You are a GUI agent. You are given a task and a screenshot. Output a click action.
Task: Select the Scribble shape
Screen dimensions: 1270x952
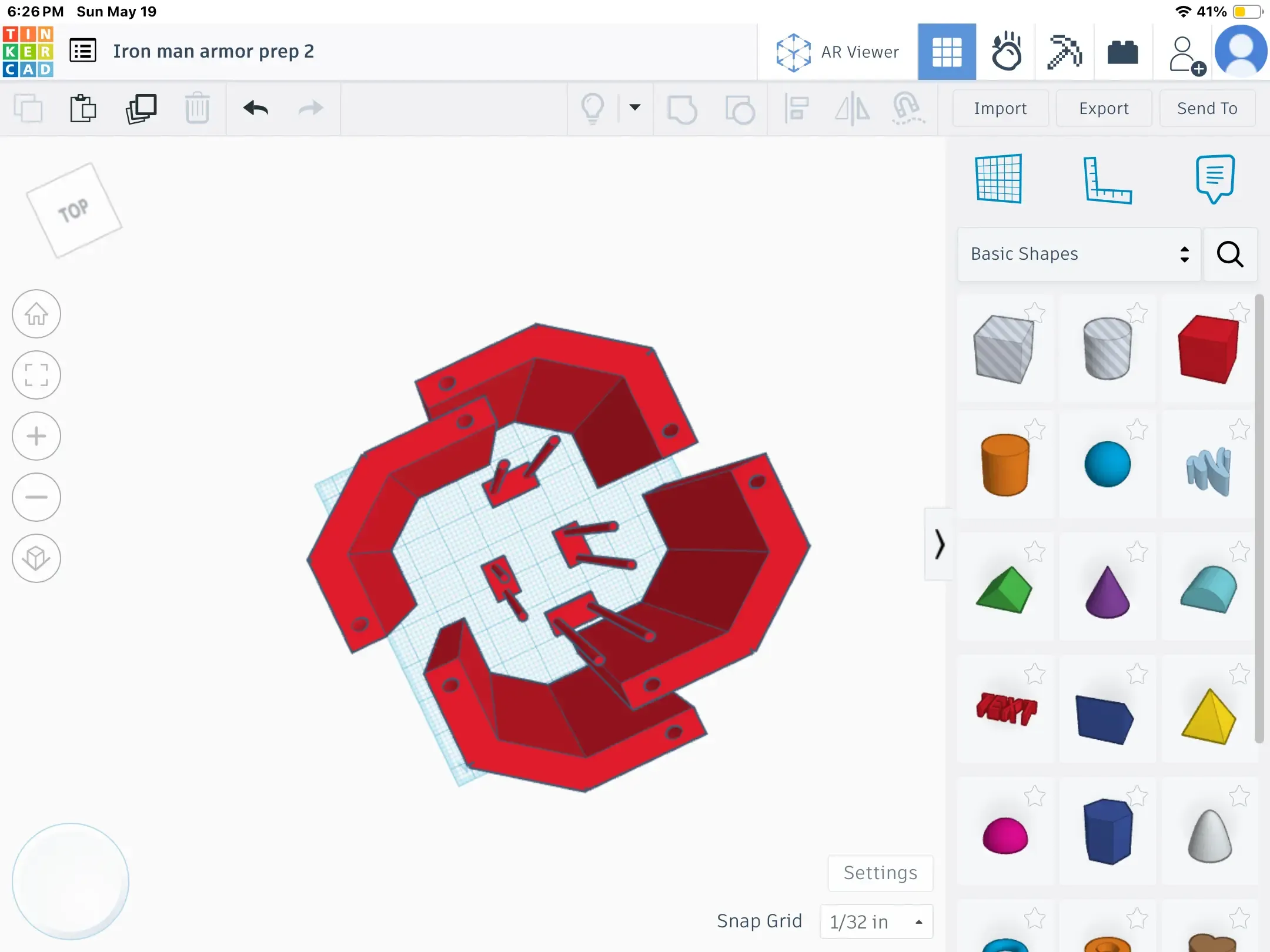coord(1209,471)
